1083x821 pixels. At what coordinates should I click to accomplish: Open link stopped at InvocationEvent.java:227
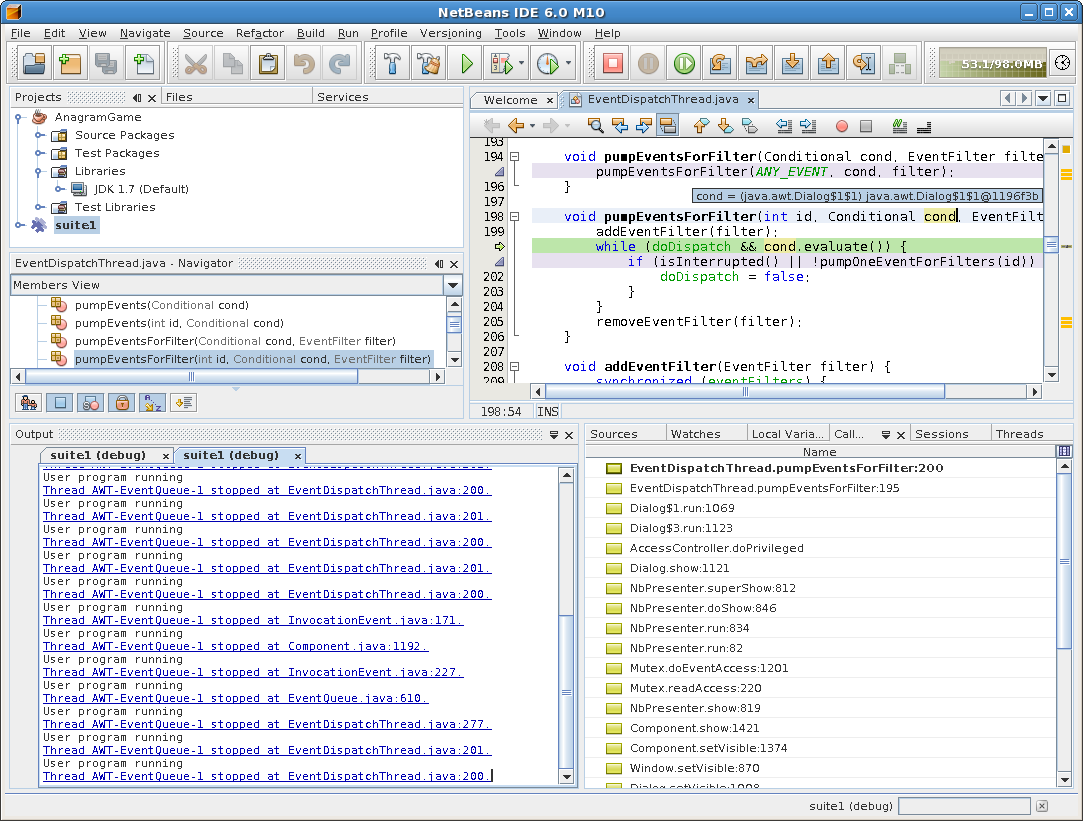(253, 673)
